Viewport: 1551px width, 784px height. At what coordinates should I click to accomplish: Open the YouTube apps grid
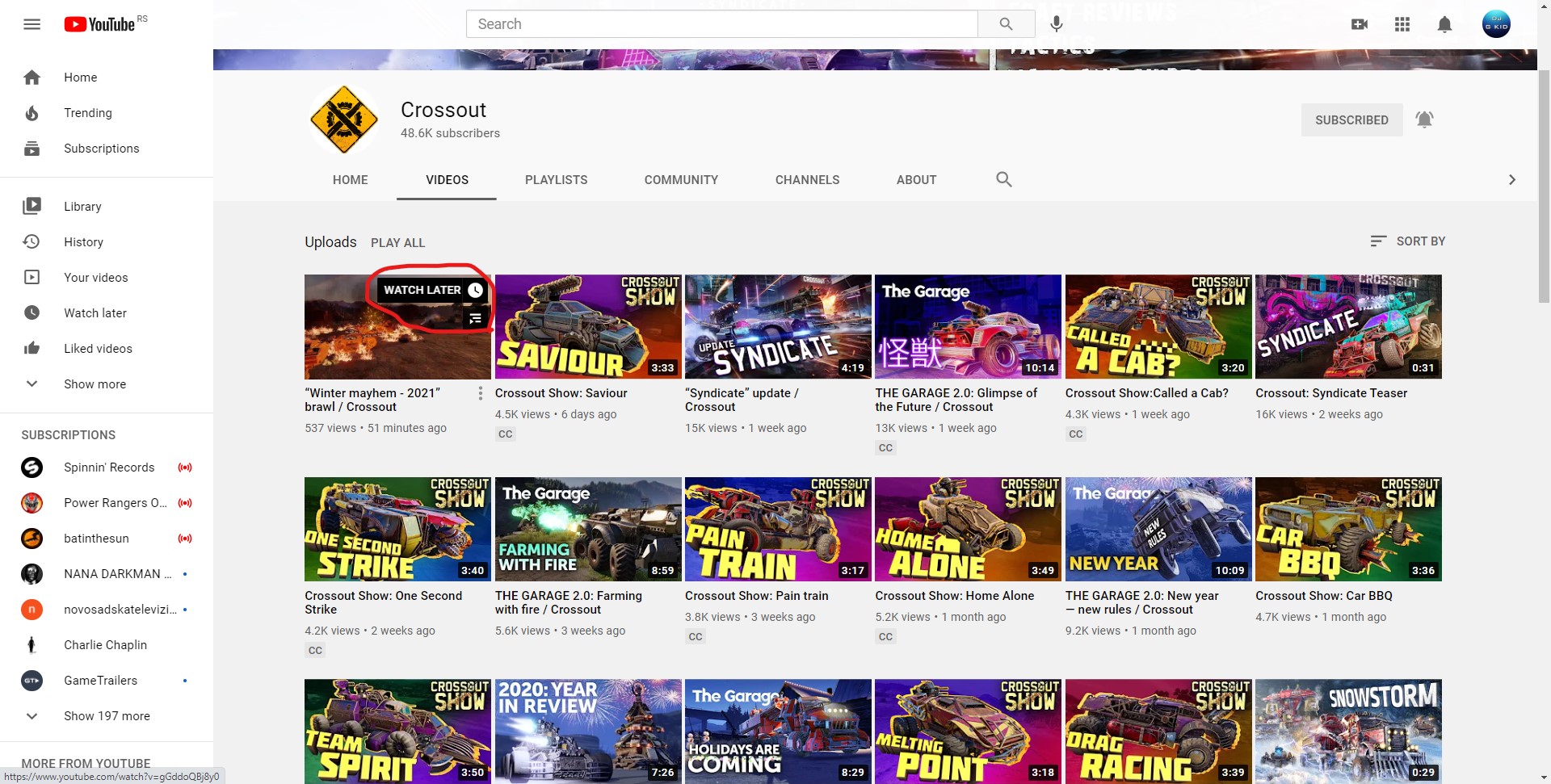coord(1402,24)
